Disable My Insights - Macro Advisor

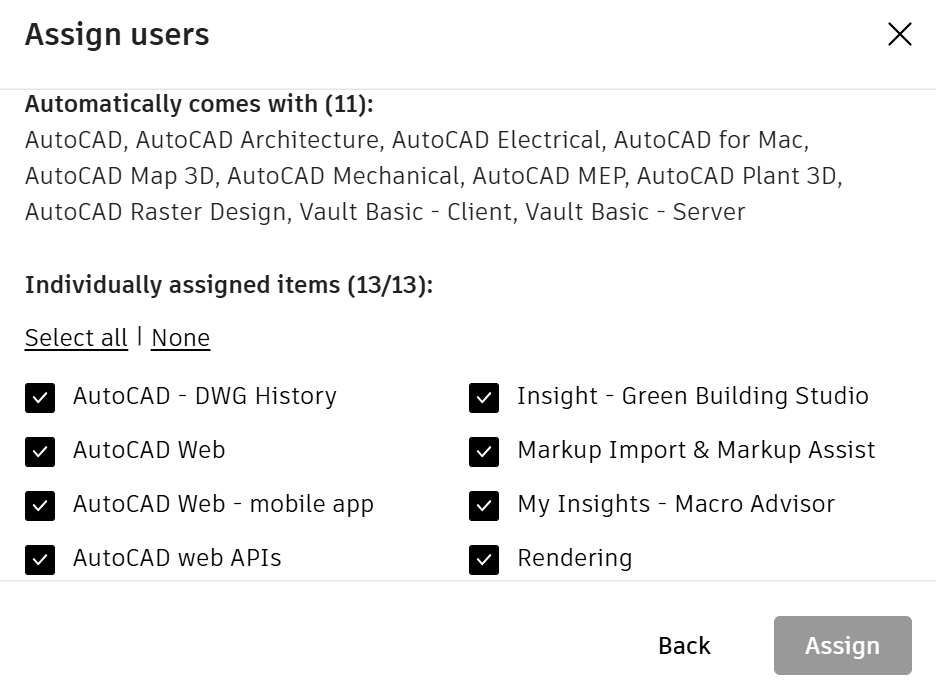coord(484,506)
